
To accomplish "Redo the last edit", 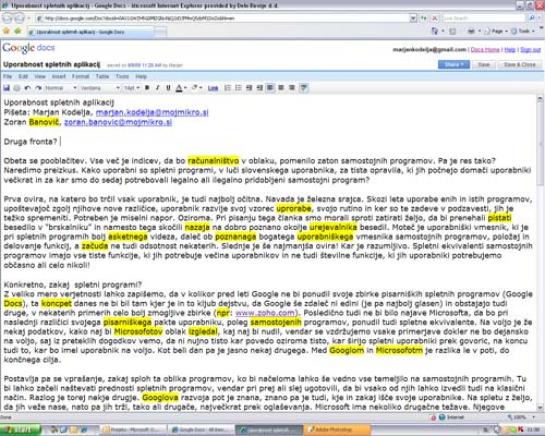I will (38, 88).
